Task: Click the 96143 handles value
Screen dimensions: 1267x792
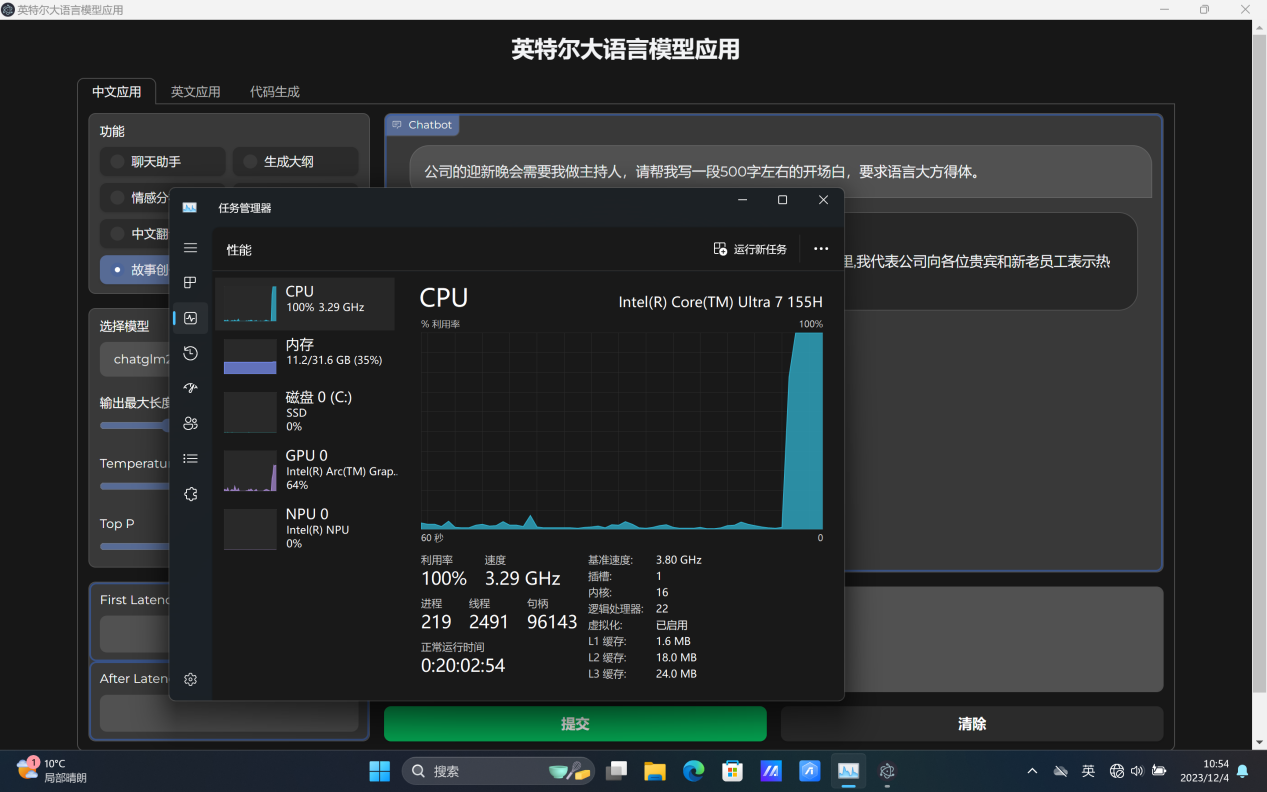Action: 552,622
